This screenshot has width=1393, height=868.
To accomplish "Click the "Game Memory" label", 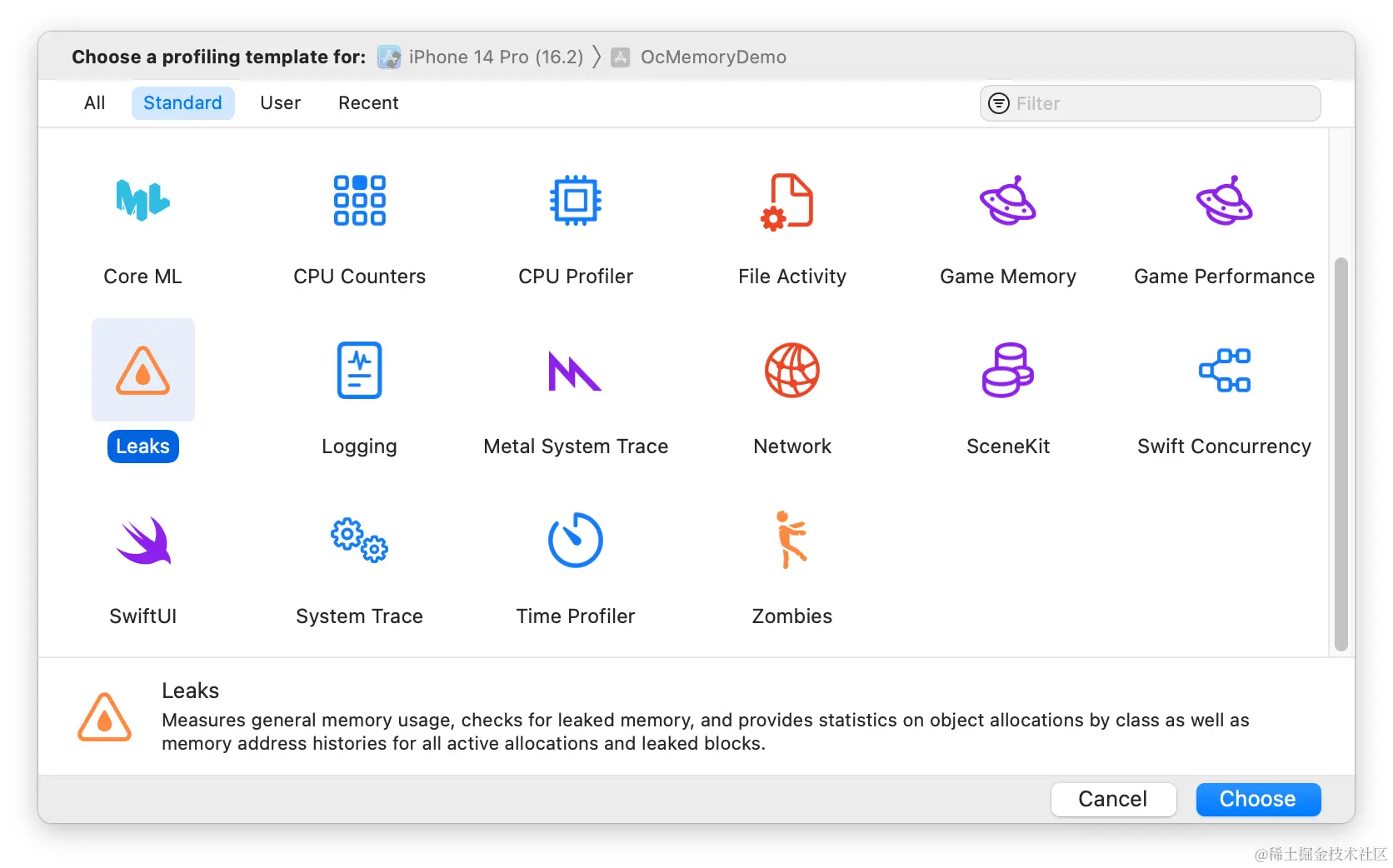I will [1008, 277].
